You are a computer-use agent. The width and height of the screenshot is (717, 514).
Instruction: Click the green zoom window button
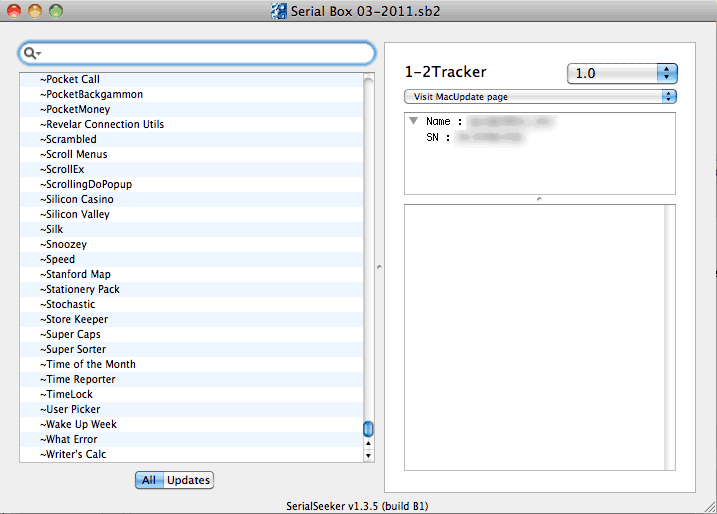[56, 11]
